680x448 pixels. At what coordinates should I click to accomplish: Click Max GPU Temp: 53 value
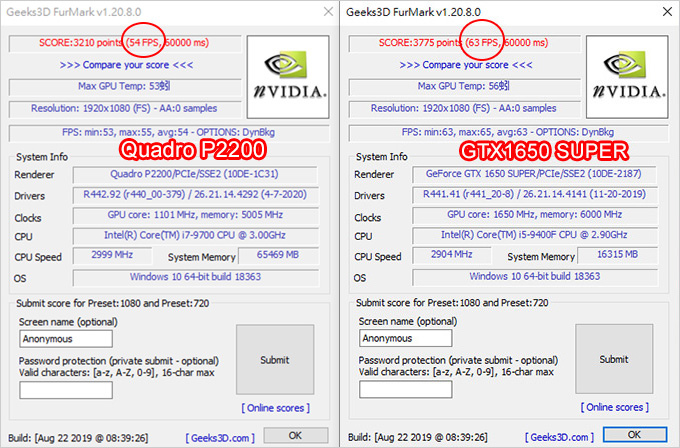click(125, 86)
